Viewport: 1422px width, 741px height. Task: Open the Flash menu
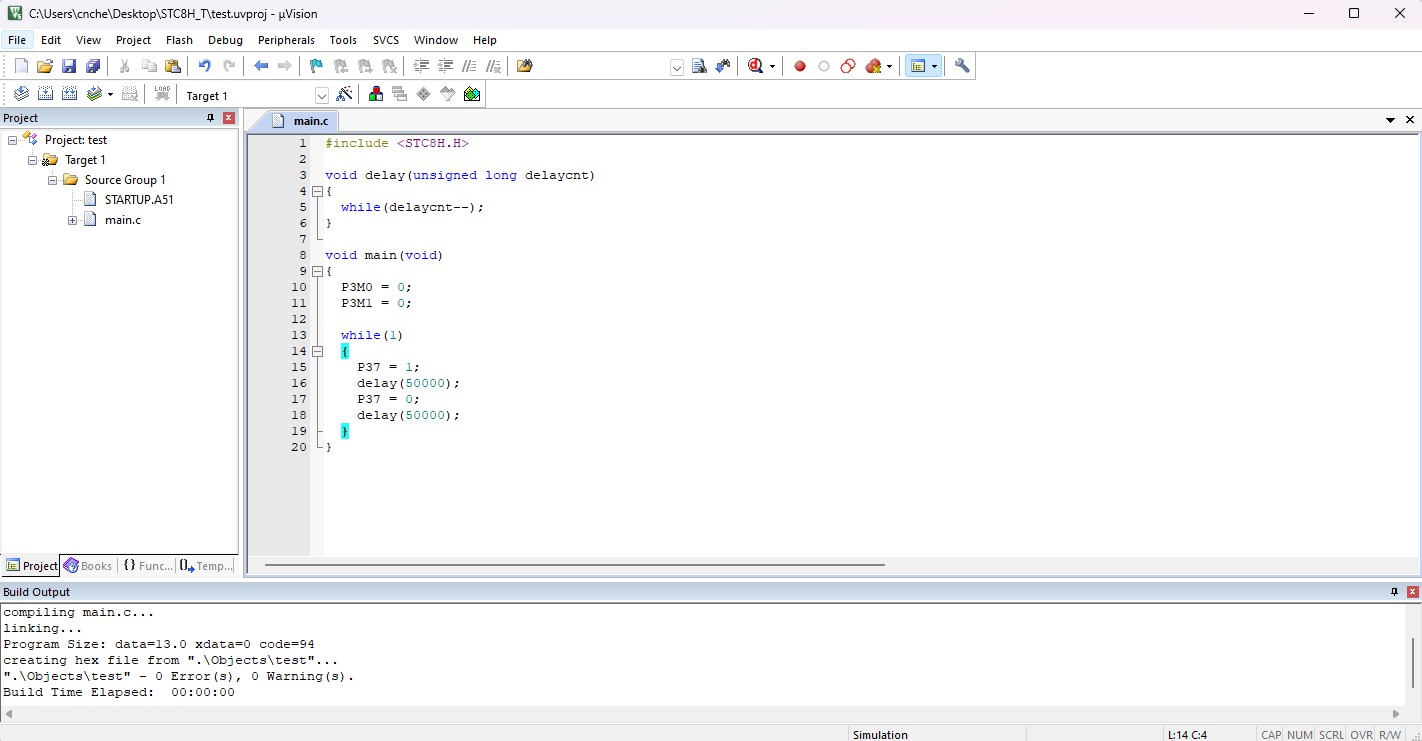[x=179, y=40]
